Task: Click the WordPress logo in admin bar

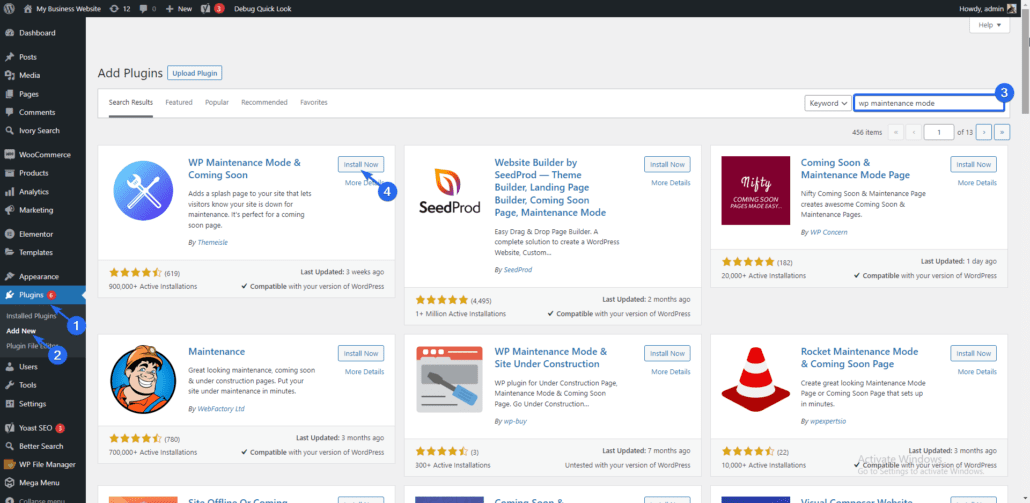Action: (9, 9)
